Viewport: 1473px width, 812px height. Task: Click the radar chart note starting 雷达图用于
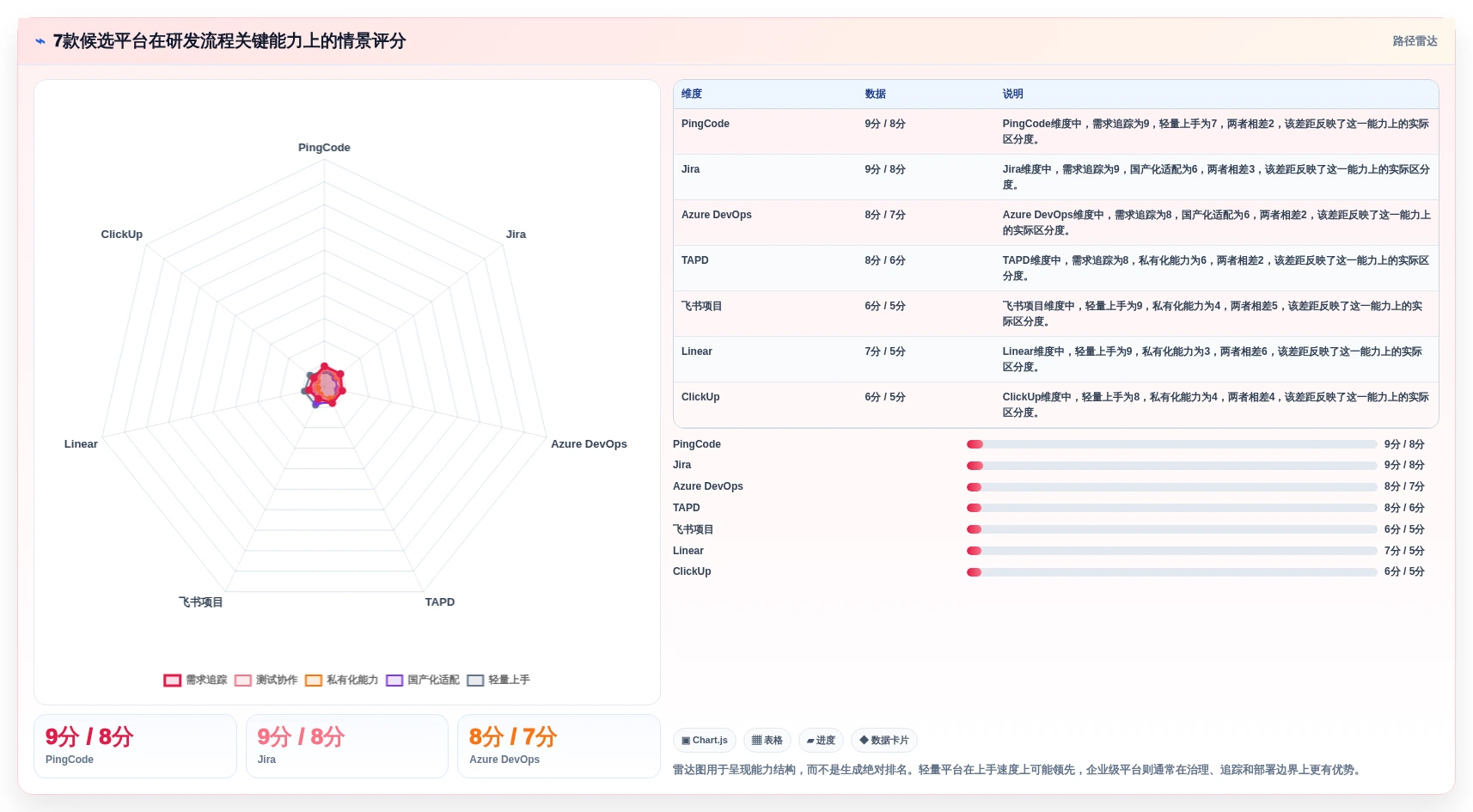pyautogui.click(x=1018, y=770)
